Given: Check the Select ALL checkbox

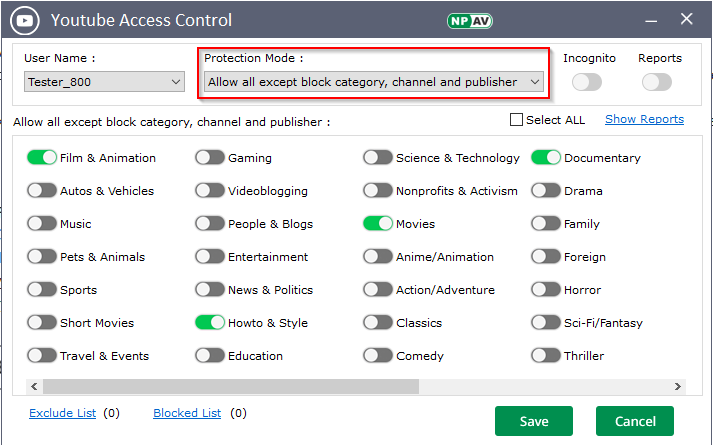Looking at the screenshot, I should coord(516,120).
